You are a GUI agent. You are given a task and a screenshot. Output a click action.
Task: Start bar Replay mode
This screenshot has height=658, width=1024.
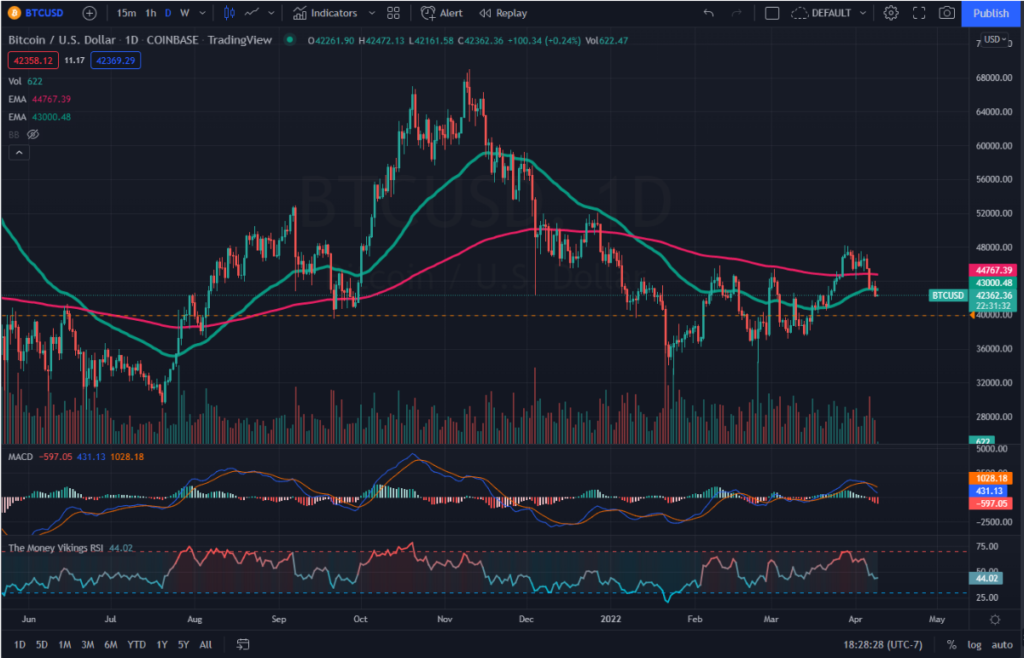[503, 13]
